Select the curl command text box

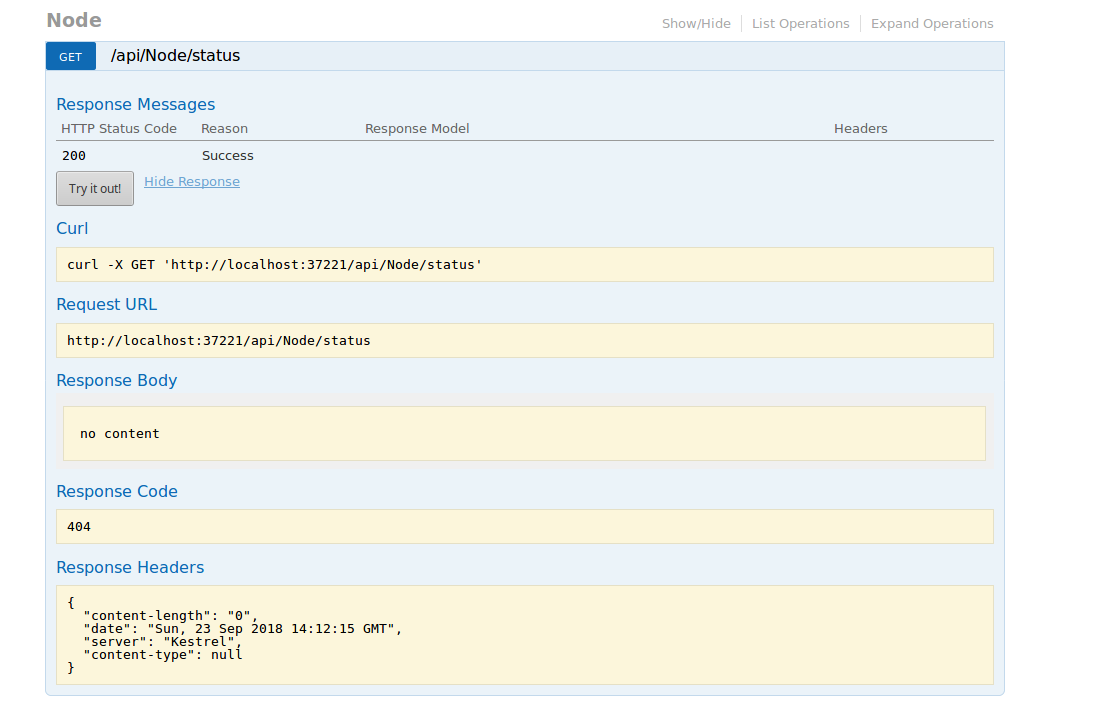[x=525, y=264]
